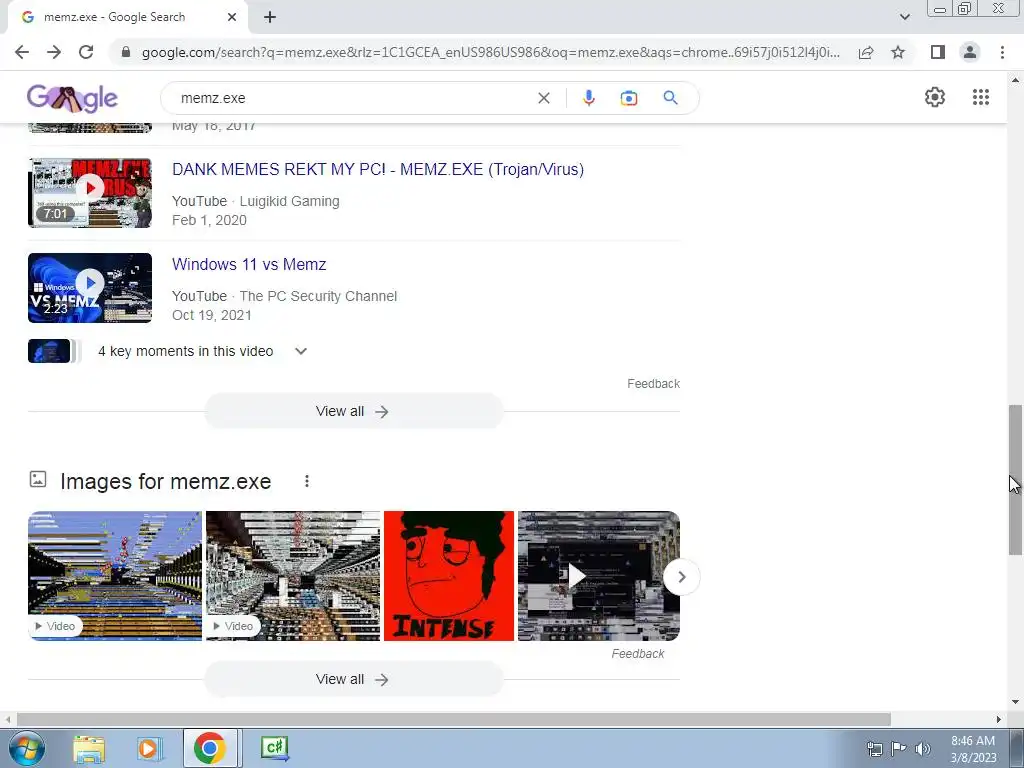Open more options beside Images heading
Viewport: 1024px width, 768px height.
306,481
